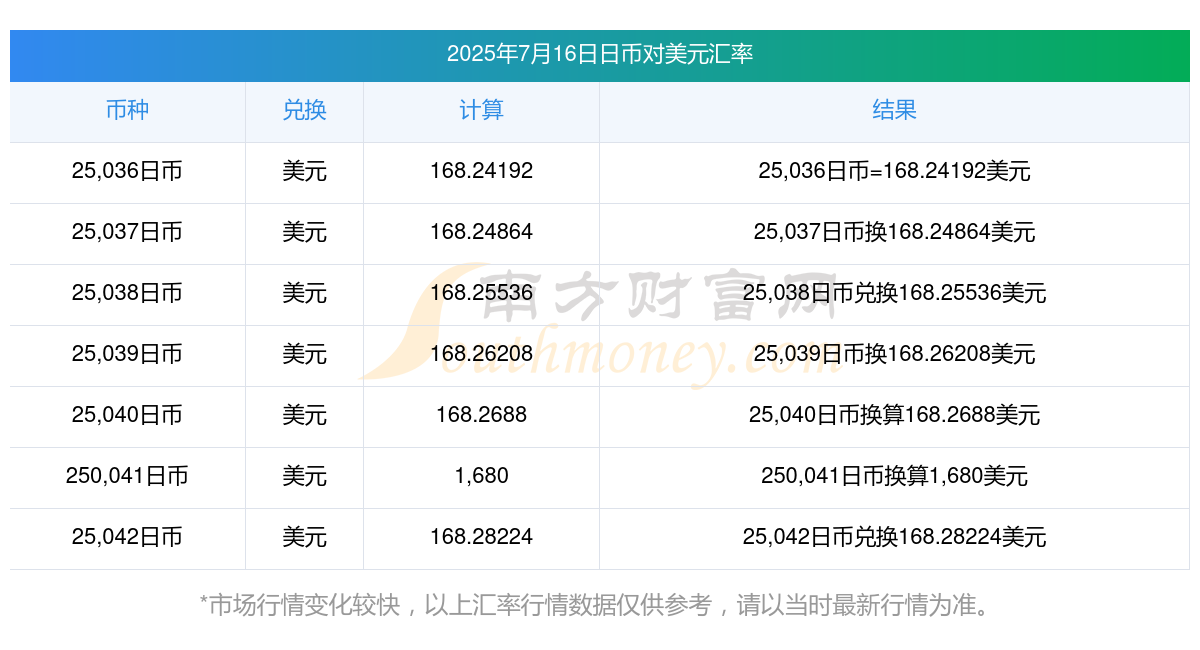Select the 250,041日币 cell

point(127,476)
